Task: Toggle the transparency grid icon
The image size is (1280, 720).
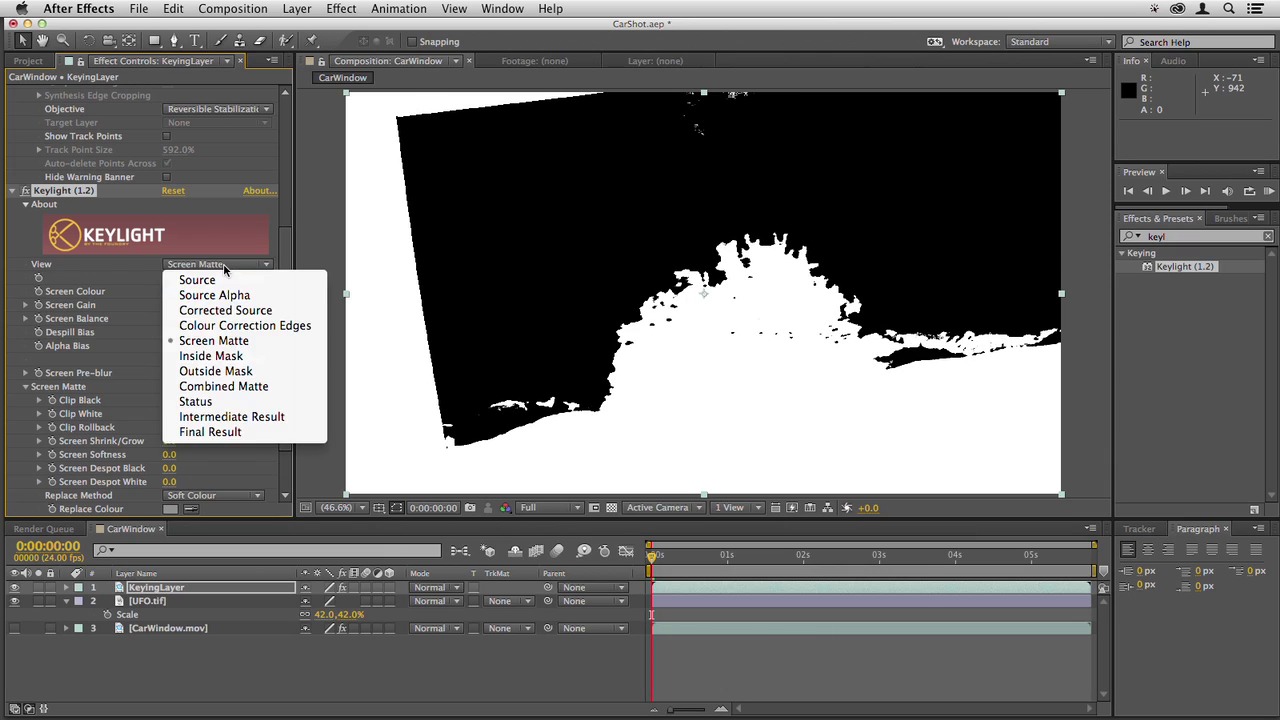Action: [611, 508]
